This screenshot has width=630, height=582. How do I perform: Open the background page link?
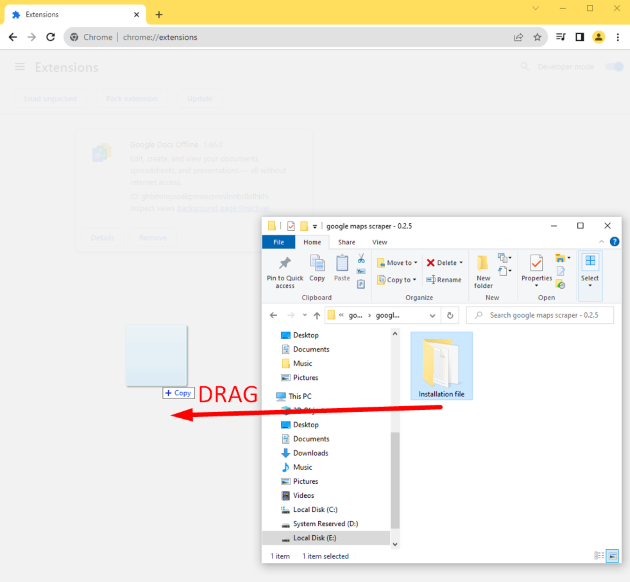click(223, 208)
